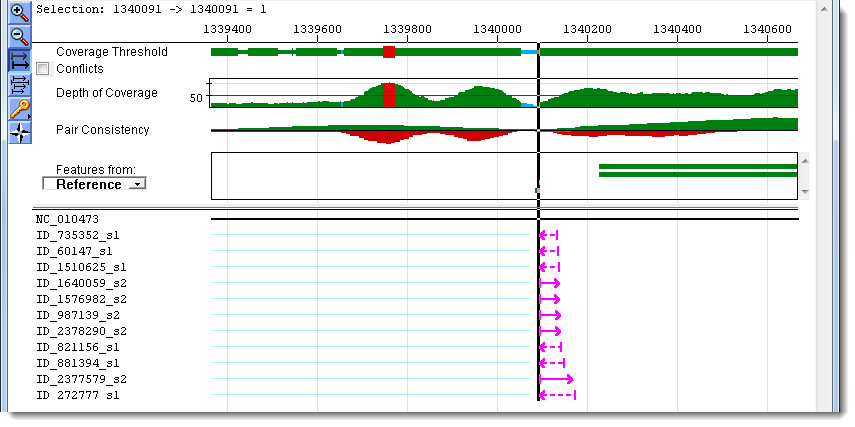Image resolution: width=855 pixels, height=427 pixels.
Task: Select read ID_272777_s1 label
Action: [x=77, y=395]
